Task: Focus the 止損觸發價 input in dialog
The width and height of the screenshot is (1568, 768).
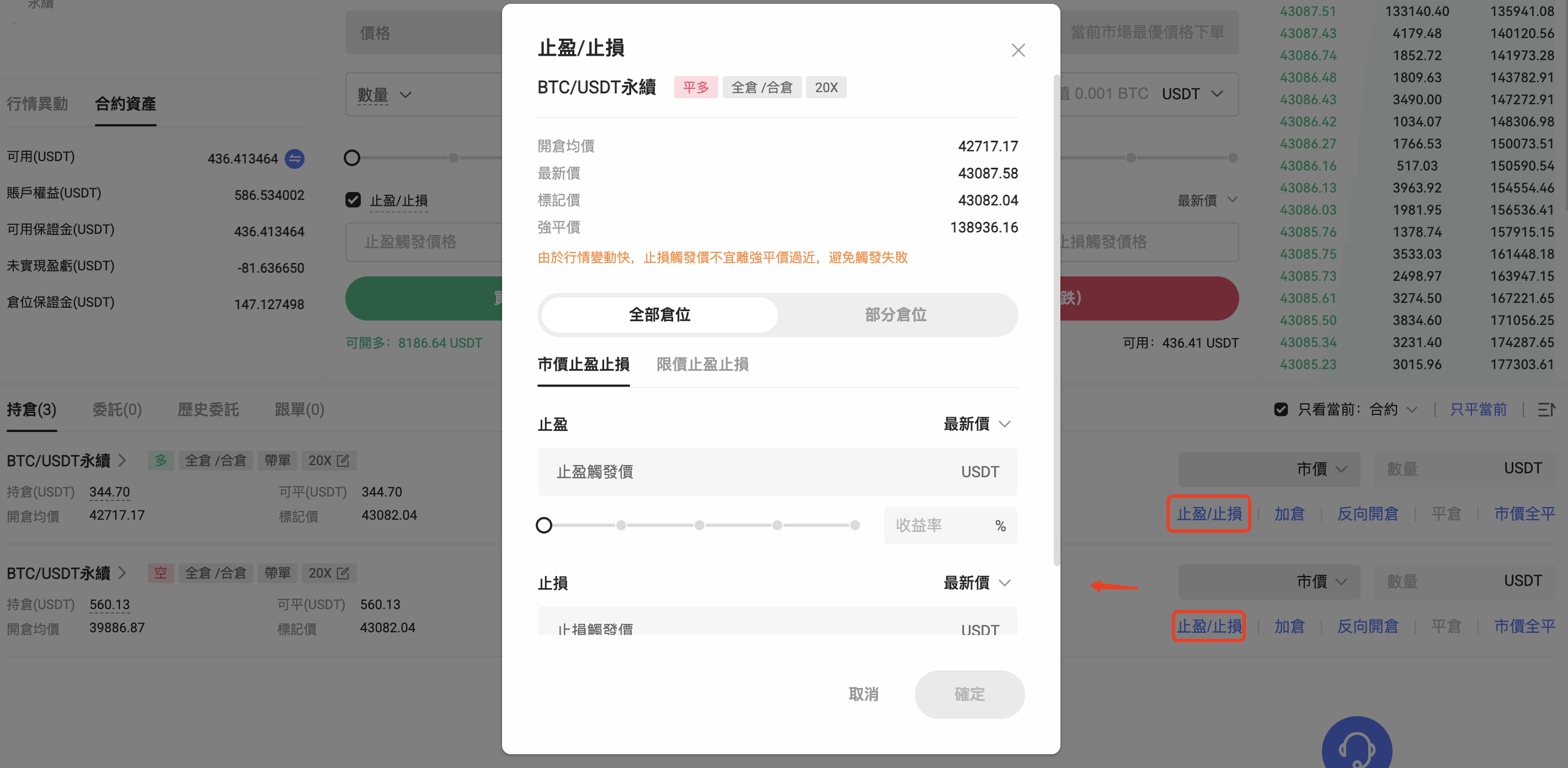Action: (777, 621)
